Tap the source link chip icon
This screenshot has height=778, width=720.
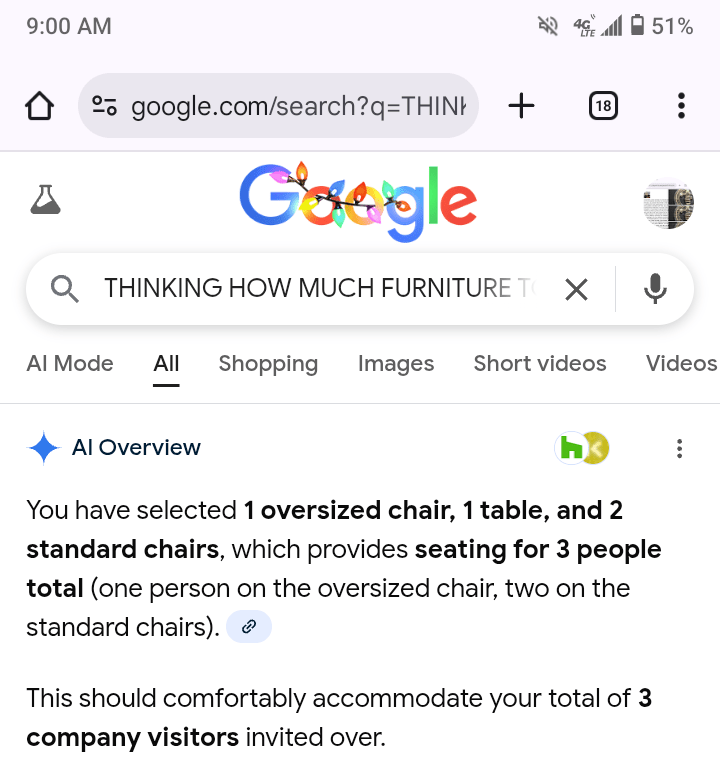(249, 627)
